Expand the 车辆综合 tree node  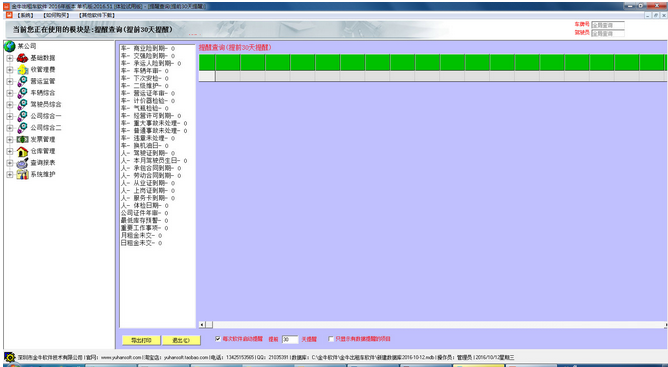(10, 93)
